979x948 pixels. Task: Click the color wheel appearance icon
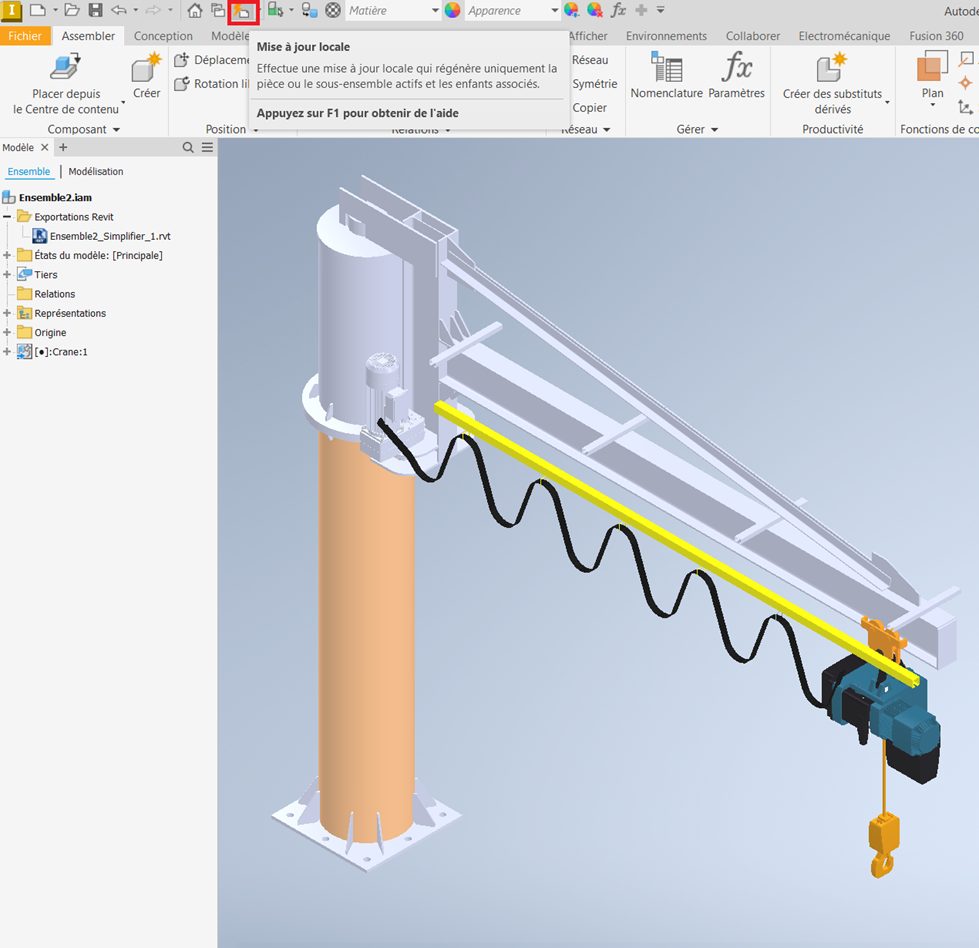click(453, 10)
